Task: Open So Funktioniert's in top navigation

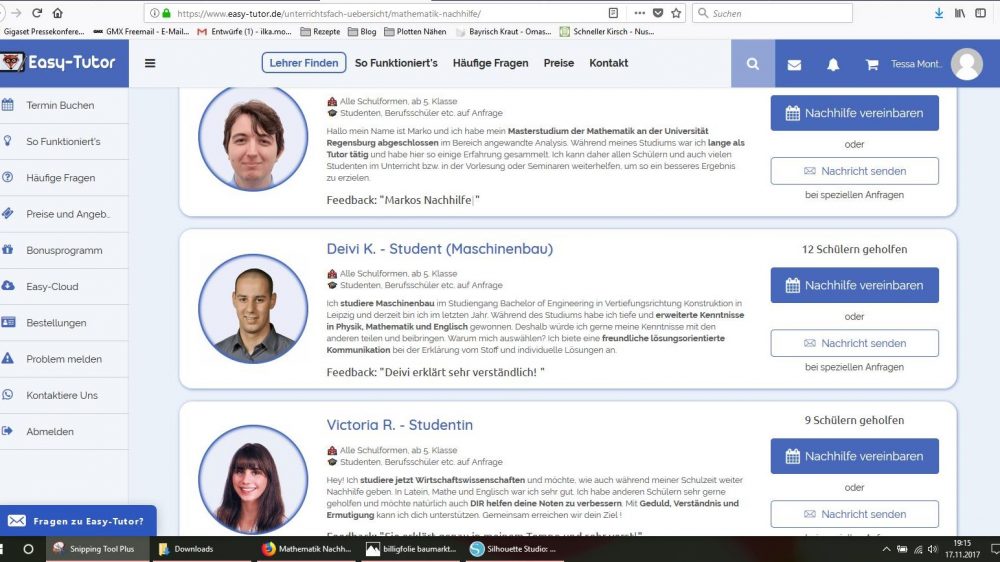Action: pyautogui.click(x=396, y=63)
